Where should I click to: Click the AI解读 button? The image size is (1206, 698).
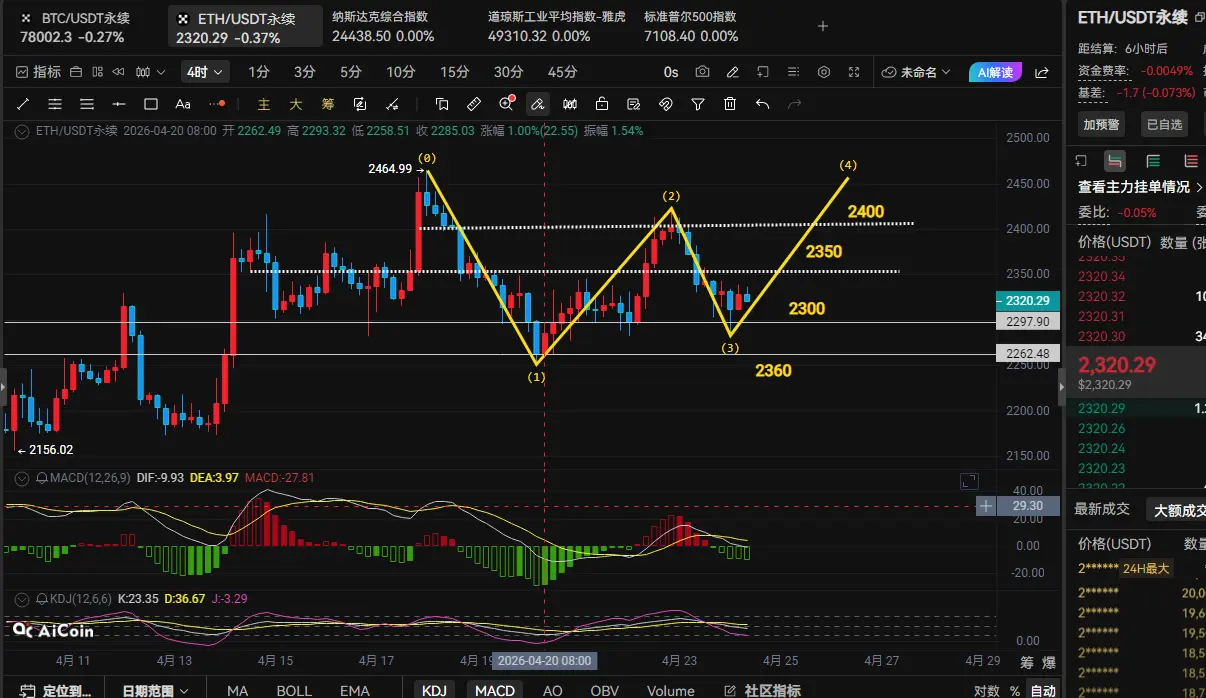(996, 72)
